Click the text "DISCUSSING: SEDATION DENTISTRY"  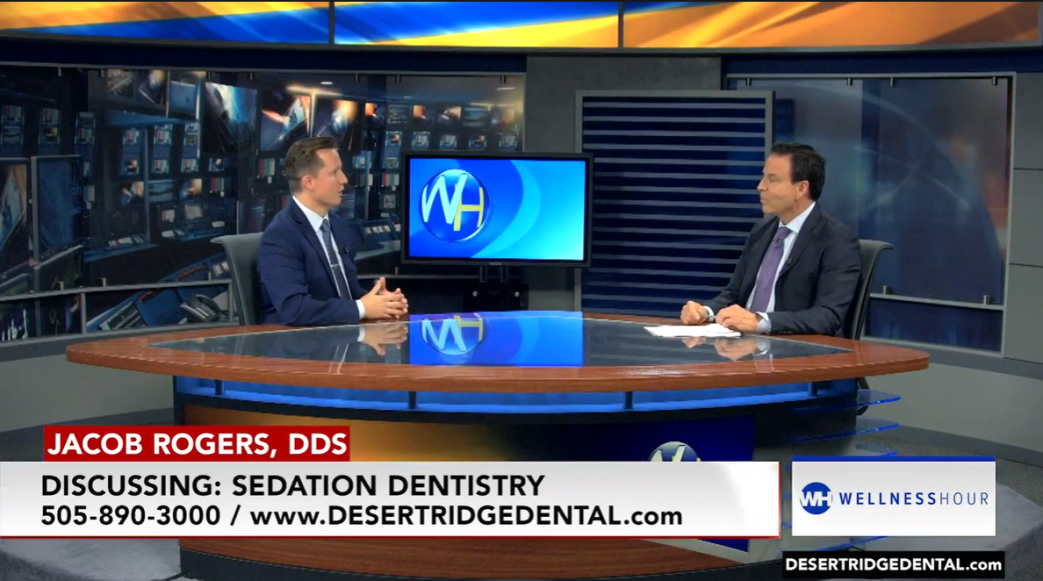(293, 486)
